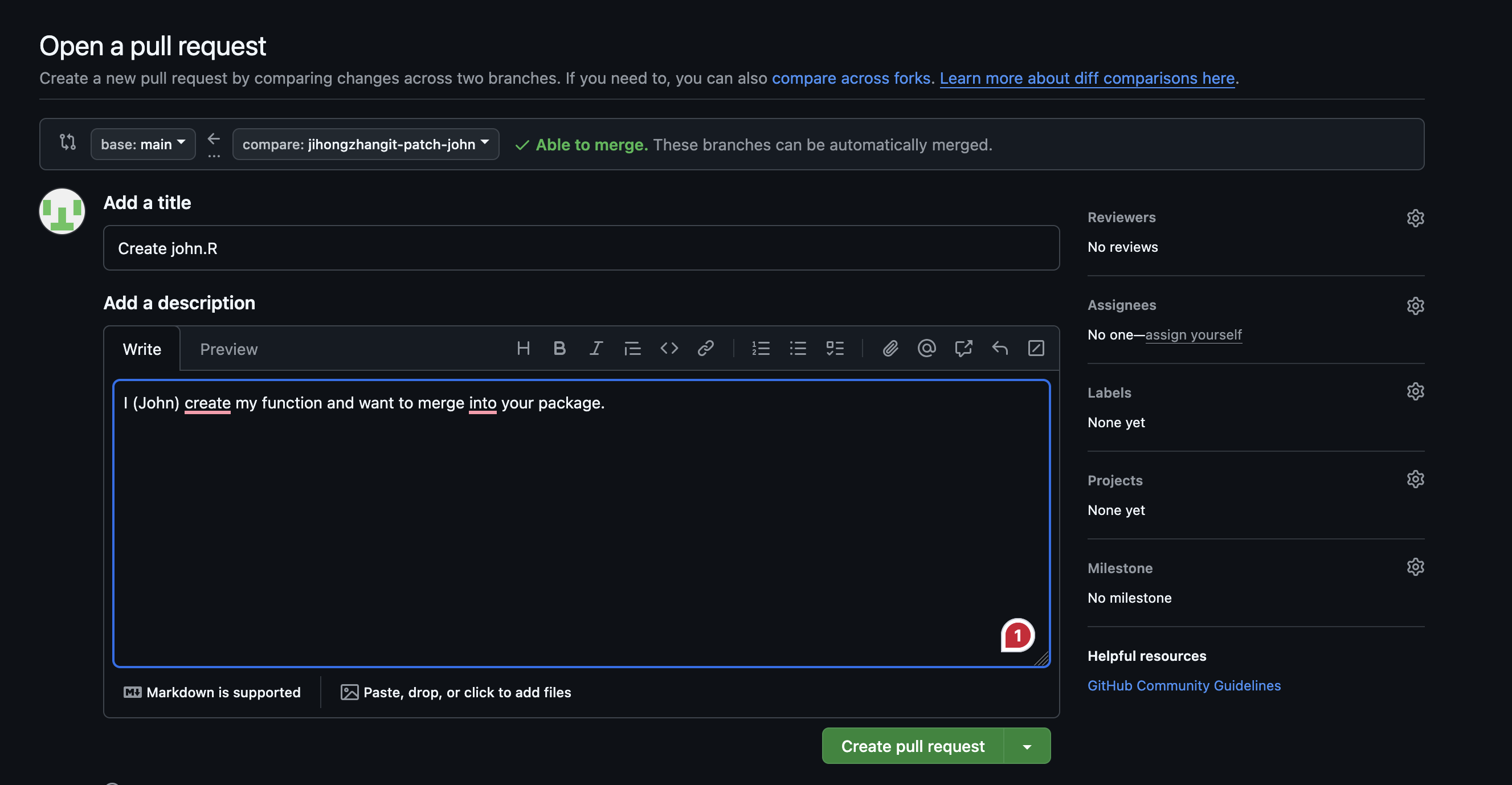Switch to the Write tab
This screenshot has height=785, width=1512.
pyautogui.click(x=142, y=349)
